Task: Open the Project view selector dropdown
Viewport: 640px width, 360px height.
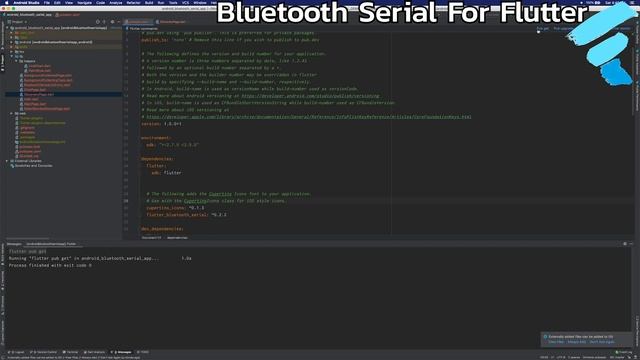Action: point(18,22)
